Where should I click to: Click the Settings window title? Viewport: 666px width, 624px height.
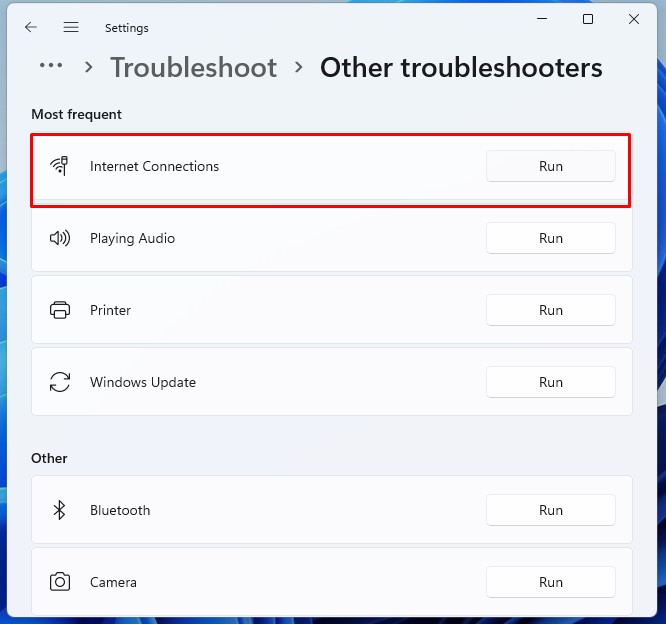(x=127, y=28)
